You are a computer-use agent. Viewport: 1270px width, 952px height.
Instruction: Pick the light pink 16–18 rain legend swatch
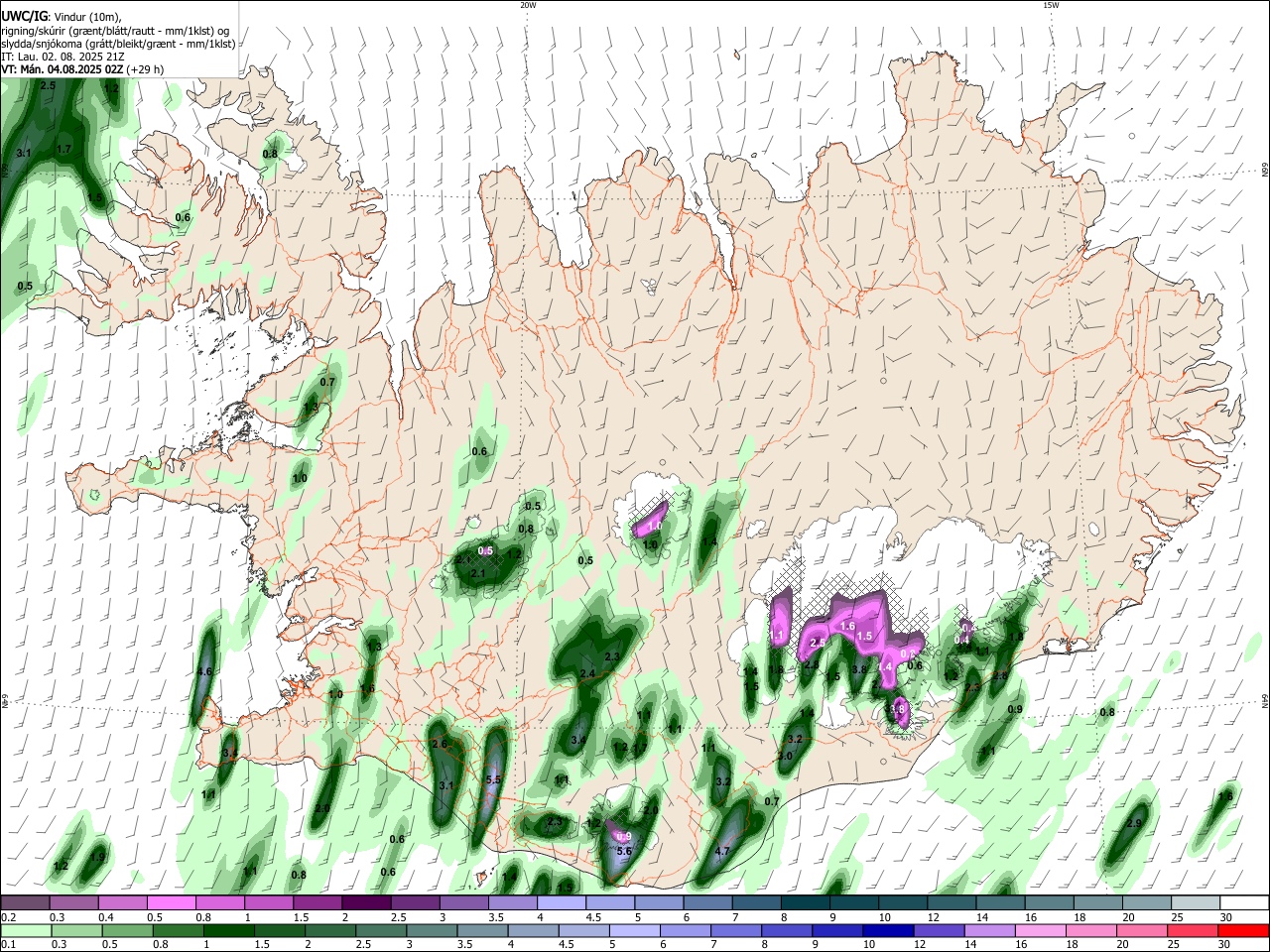click(x=1042, y=930)
